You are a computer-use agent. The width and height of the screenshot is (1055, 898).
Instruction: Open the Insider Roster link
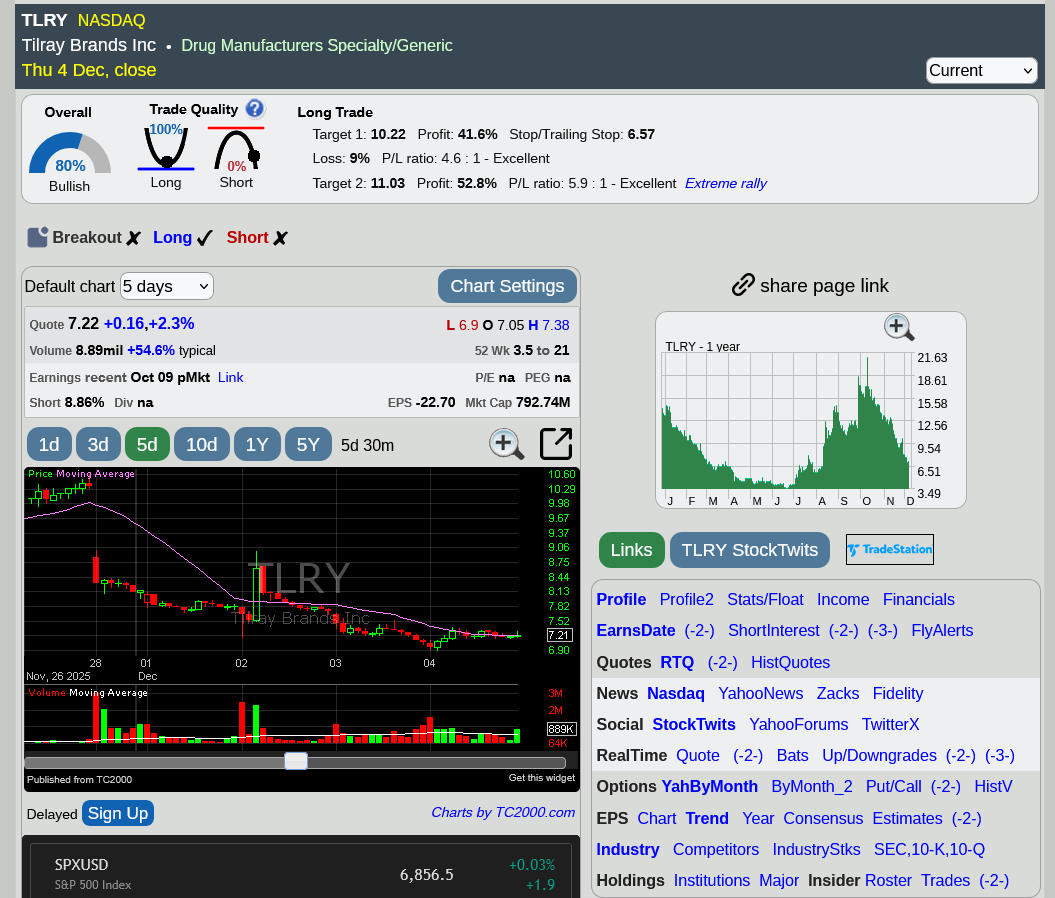[x=888, y=881]
